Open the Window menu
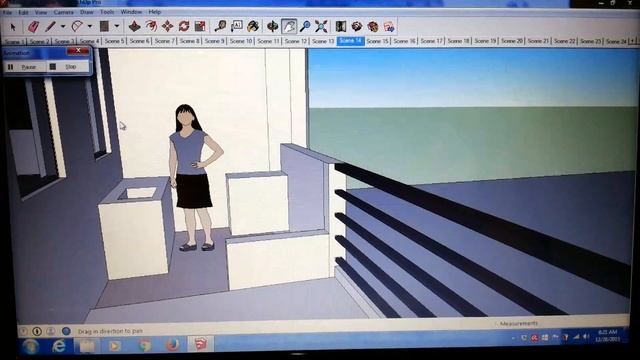The width and height of the screenshot is (640, 360). pyautogui.click(x=131, y=12)
